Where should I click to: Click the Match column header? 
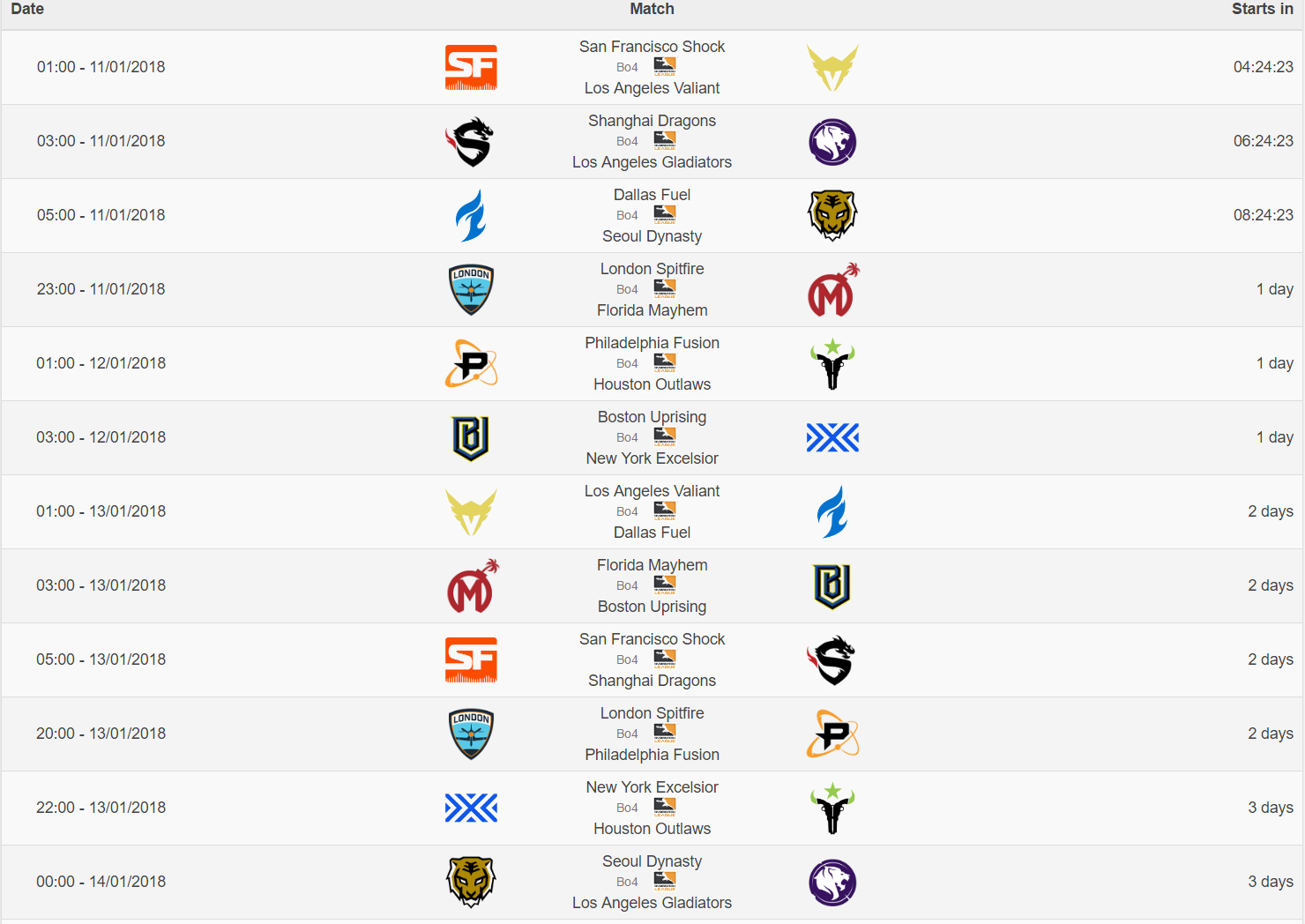pyautogui.click(x=652, y=9)
